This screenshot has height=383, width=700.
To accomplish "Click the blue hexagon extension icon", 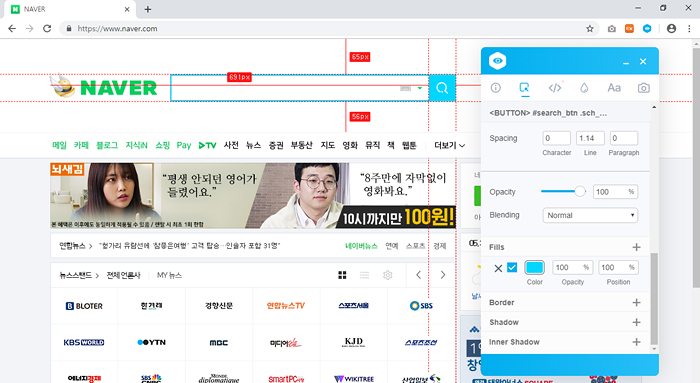I will coord(647,29).
